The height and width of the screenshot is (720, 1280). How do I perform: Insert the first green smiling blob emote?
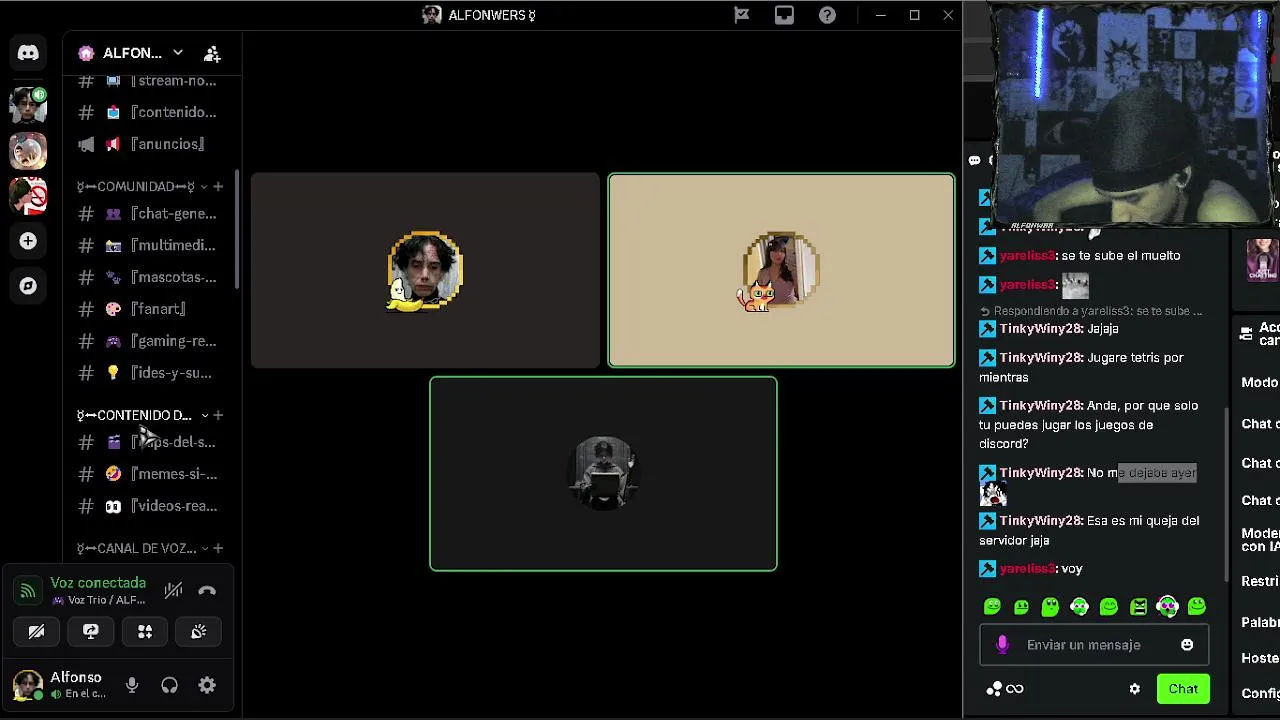pyautogui.click(x=992, y=606)
